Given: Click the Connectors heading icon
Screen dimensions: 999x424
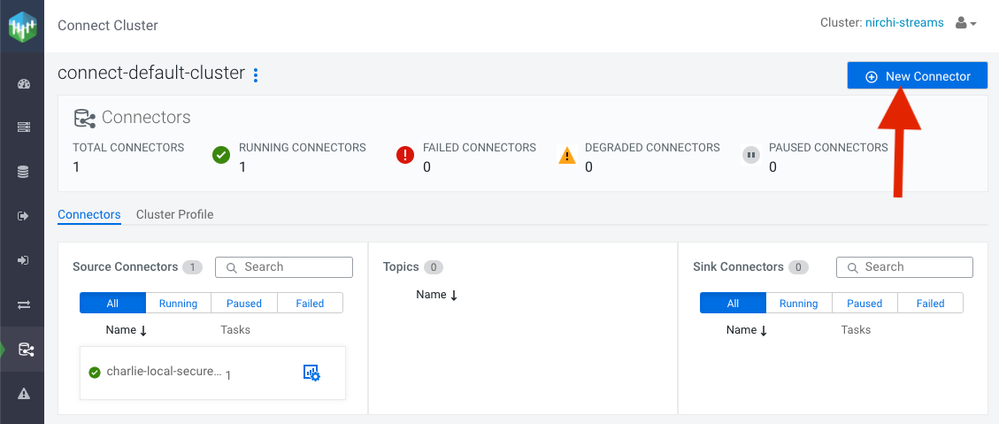Looking at the screenshot, I should coord(84,118).
